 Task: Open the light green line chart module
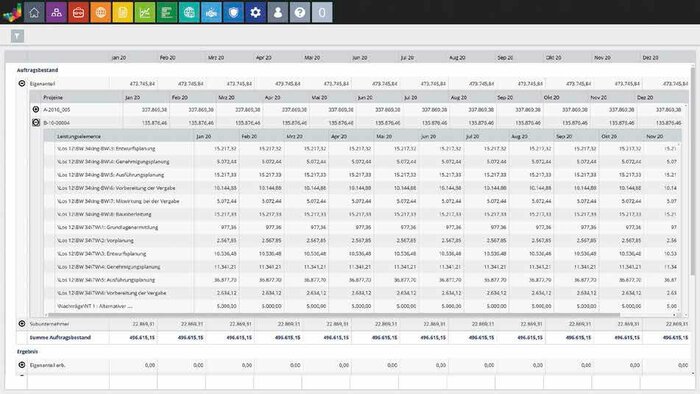click(x=145, y=12)
